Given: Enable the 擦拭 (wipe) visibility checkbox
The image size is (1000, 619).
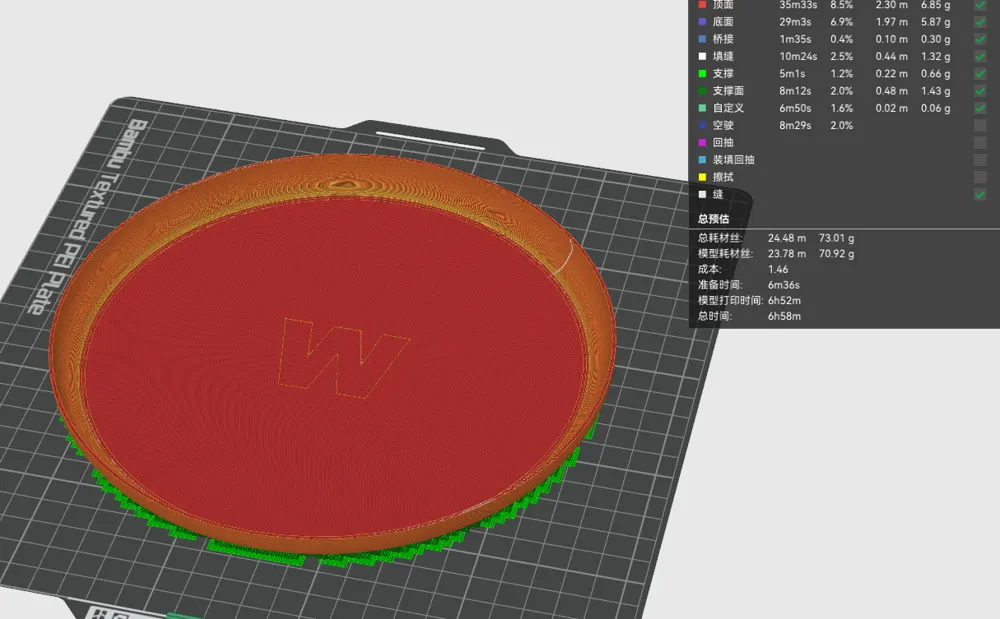Looking at the screenshot, I should (980, 177).
